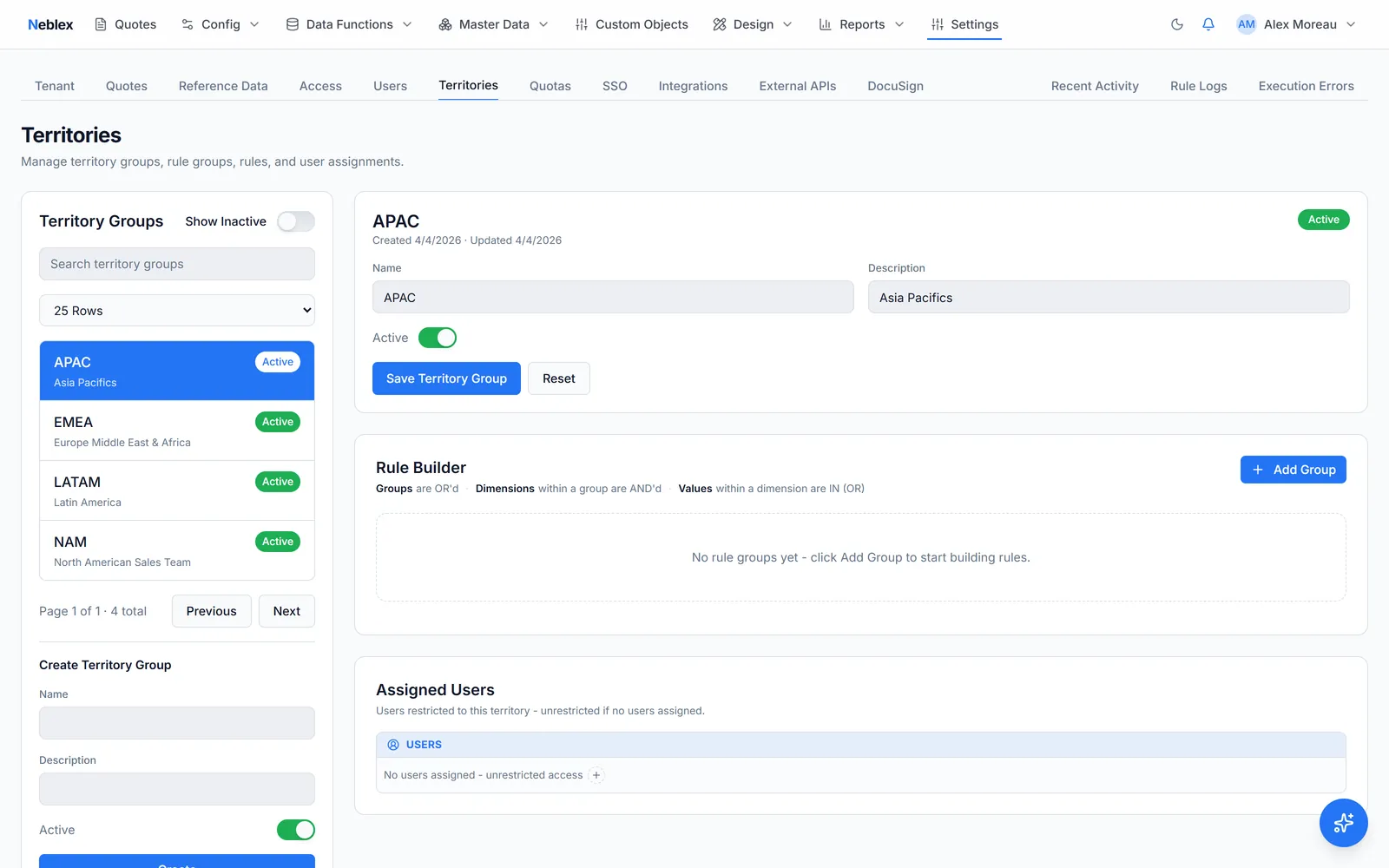Select the EMEA territory group

click(177, 431)
